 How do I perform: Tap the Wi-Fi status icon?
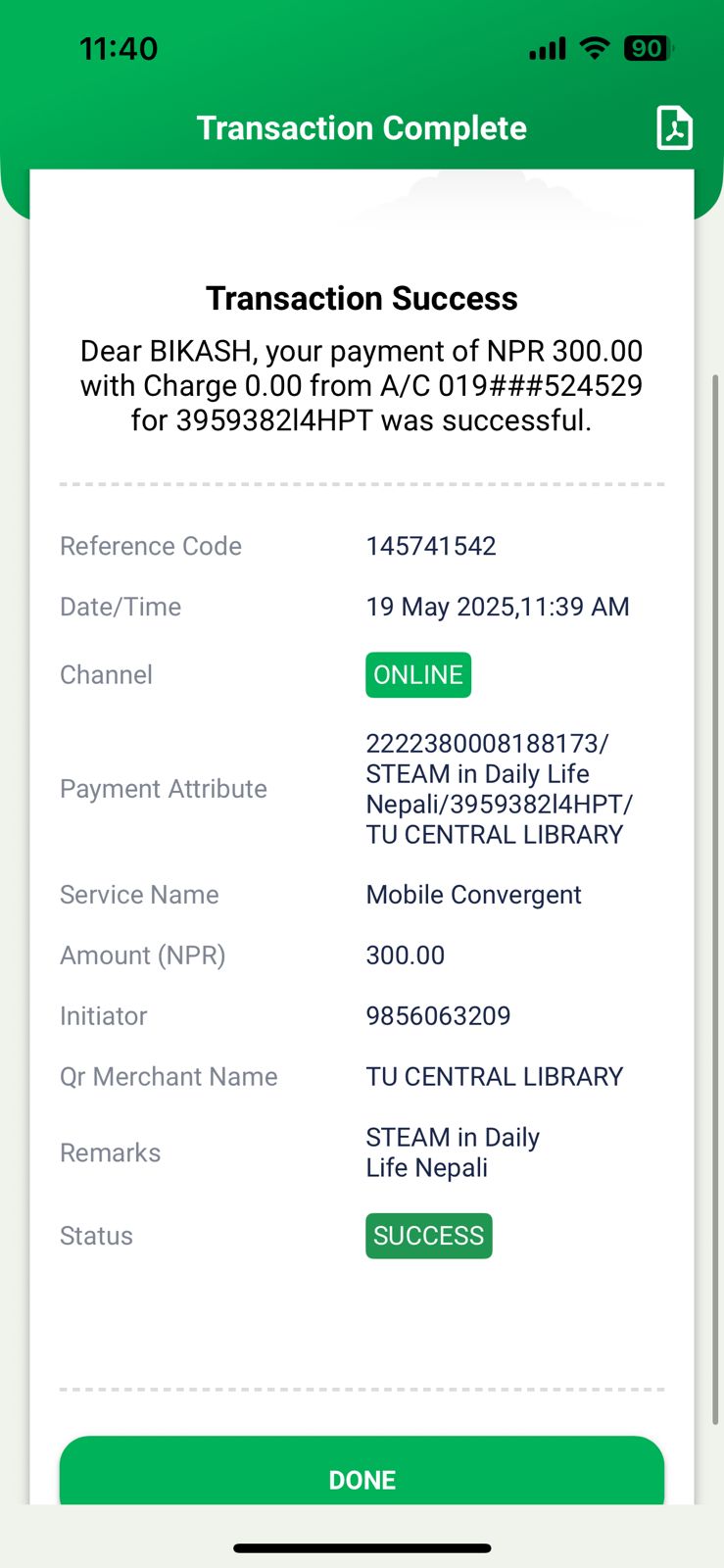click(x=594, y=48)
